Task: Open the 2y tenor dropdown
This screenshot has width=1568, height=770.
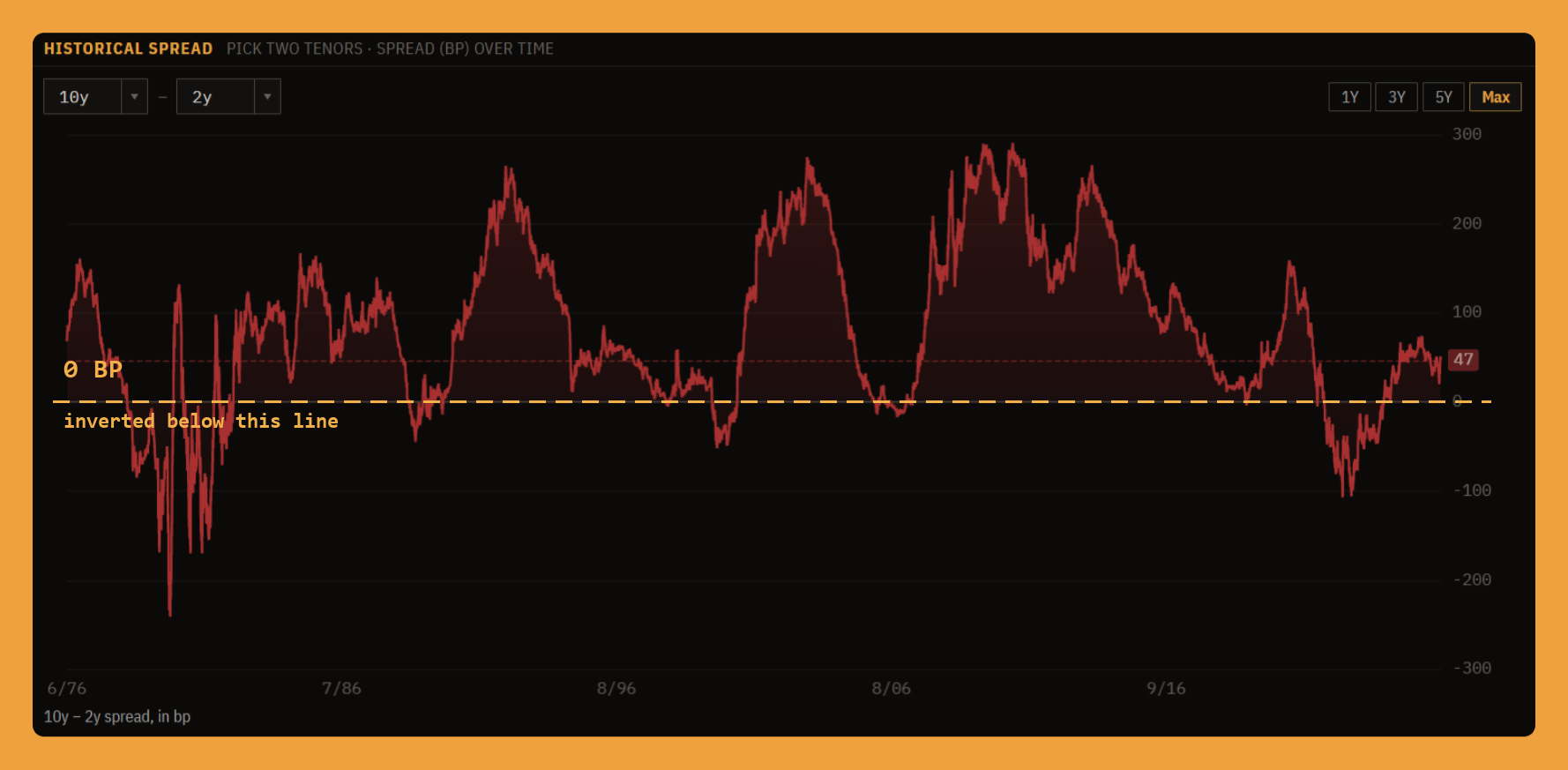Action: [x=228, y=97]
